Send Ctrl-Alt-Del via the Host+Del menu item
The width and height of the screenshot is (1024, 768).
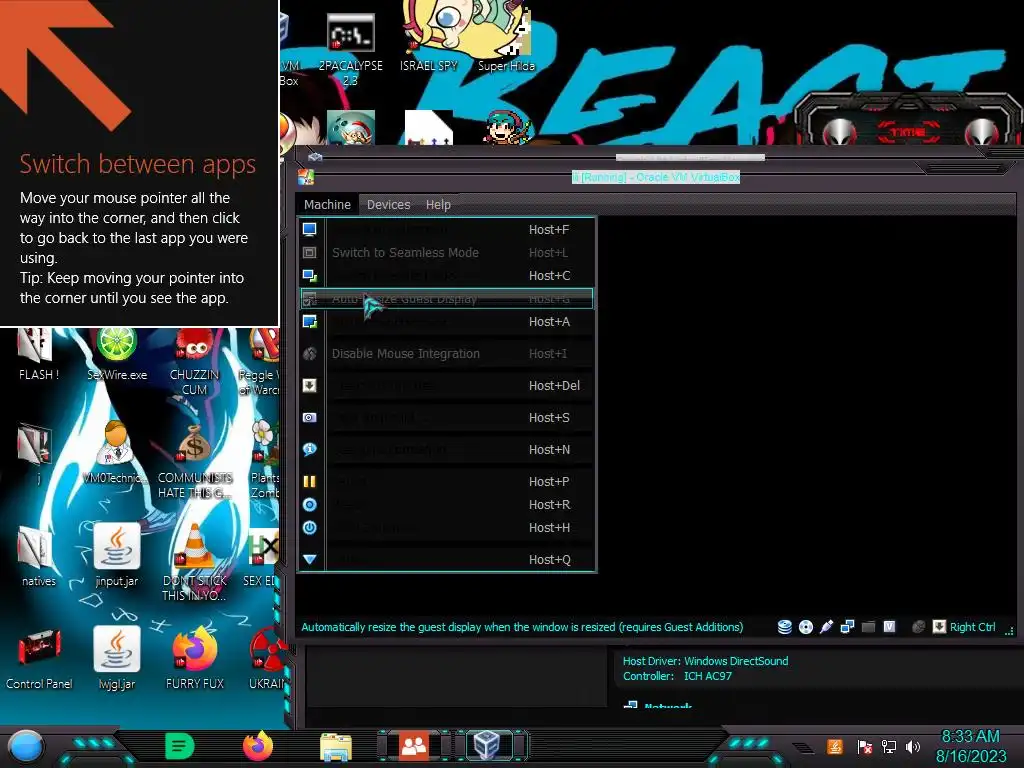(x=447, y=385)
